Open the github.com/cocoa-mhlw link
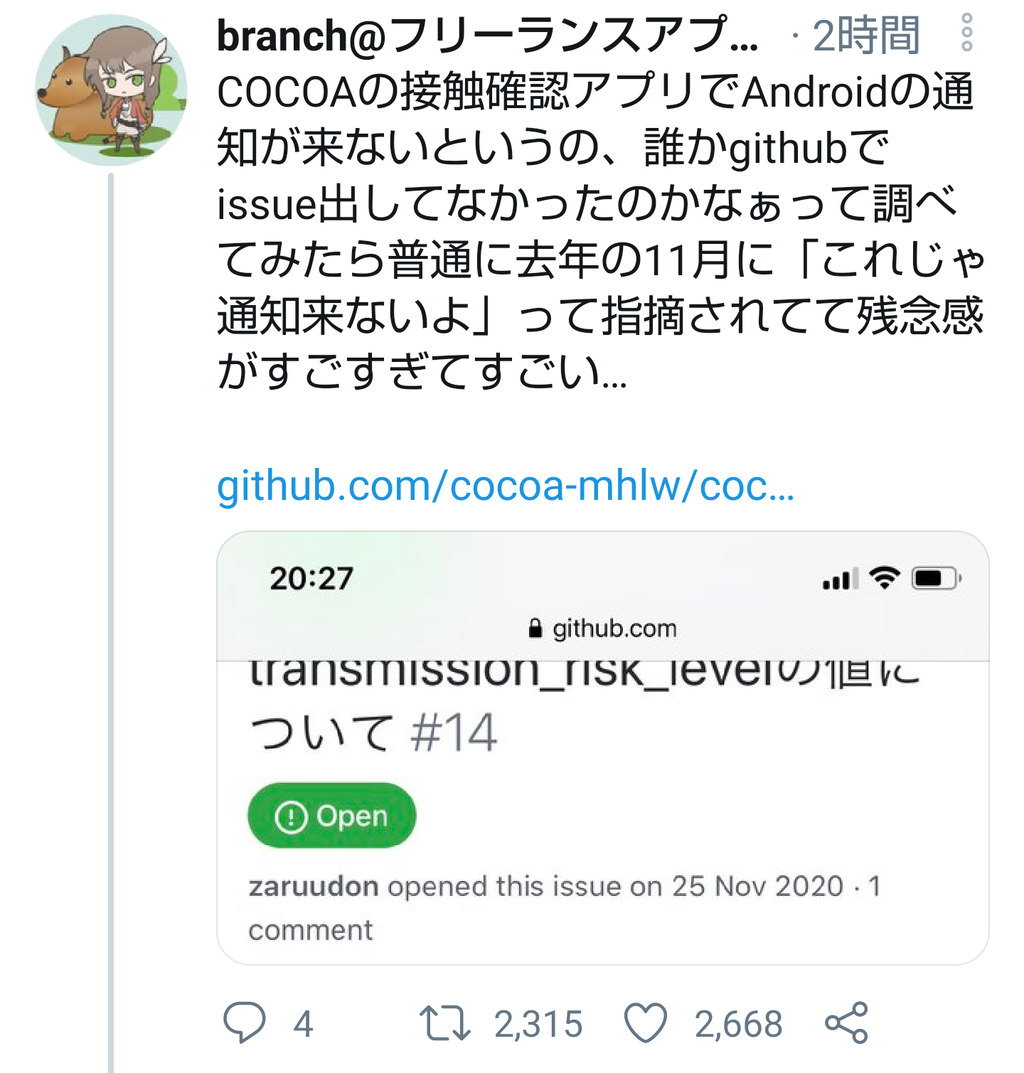Viewport: 1024px width, 1073px height. 505,486
